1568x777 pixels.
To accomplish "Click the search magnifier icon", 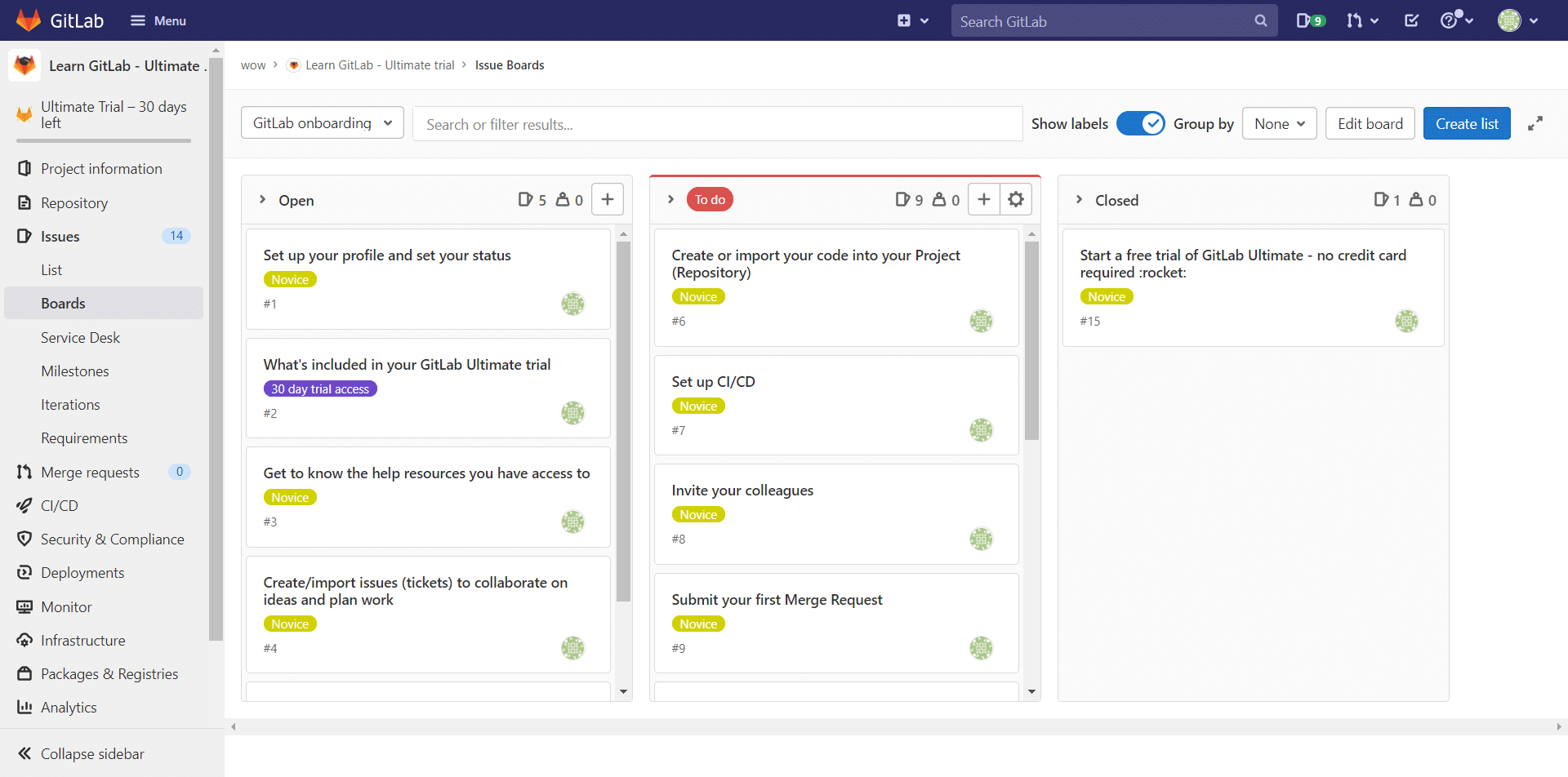I will click(1261, 21).
